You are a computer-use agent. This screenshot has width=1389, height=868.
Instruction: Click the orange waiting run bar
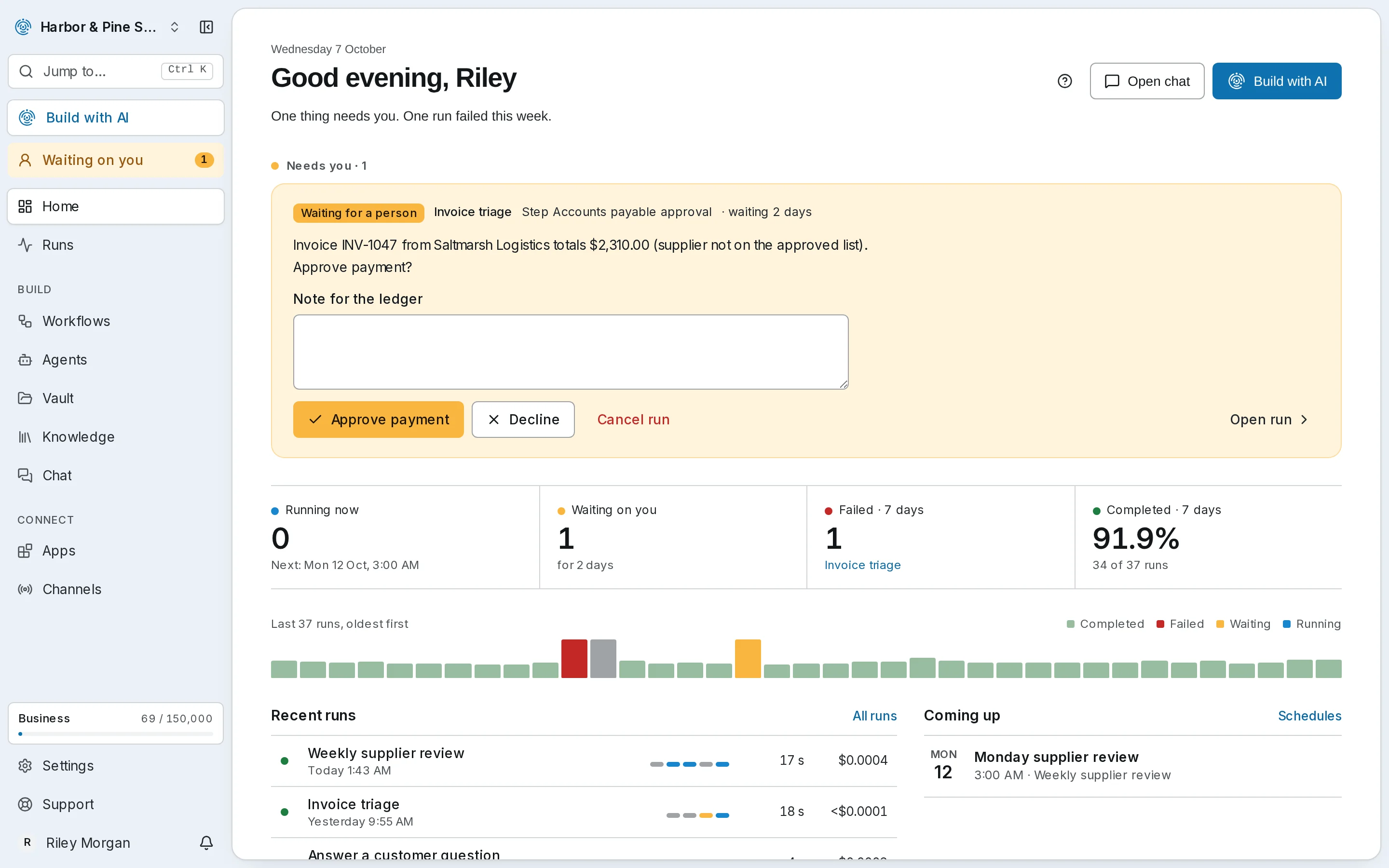click(748, 658)
